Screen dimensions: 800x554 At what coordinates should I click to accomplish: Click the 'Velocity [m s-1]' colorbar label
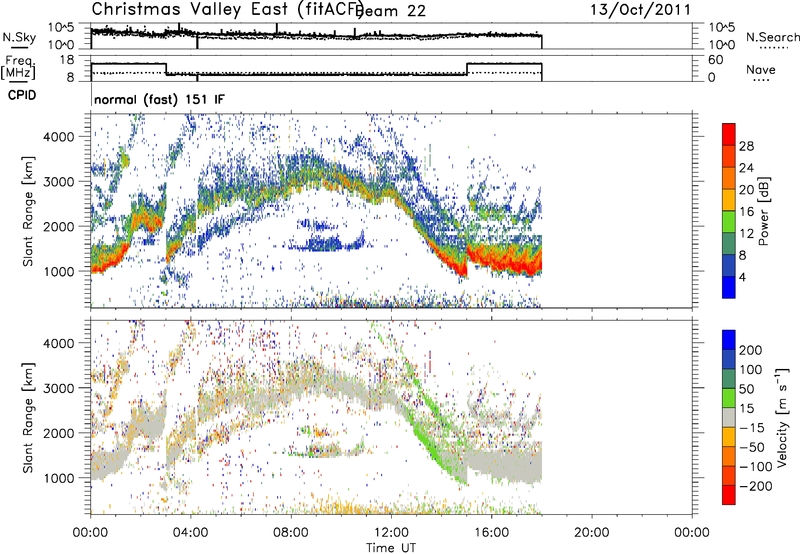coord(782,417)
